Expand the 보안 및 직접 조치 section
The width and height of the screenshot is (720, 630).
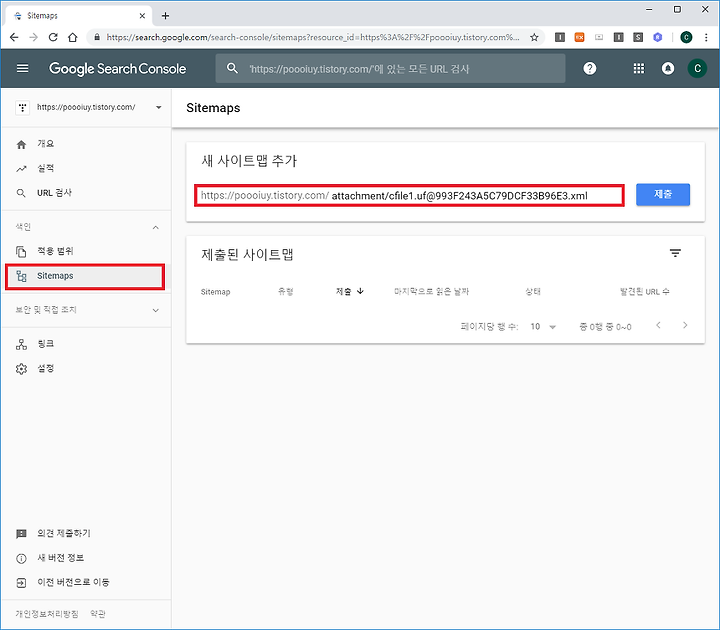pyautogui.click(x=156, y=310)
